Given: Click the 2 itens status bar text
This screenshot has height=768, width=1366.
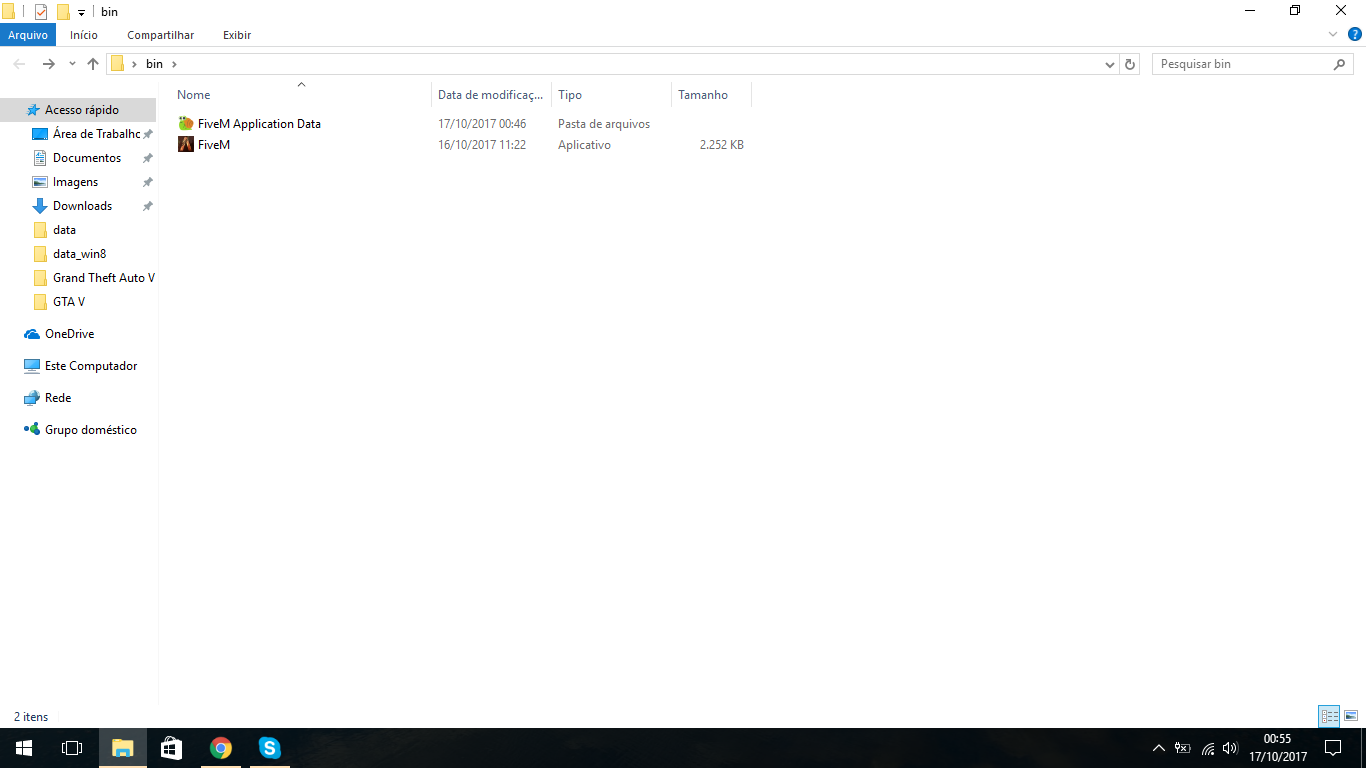Looking at the screenshot, I should 31,717.
